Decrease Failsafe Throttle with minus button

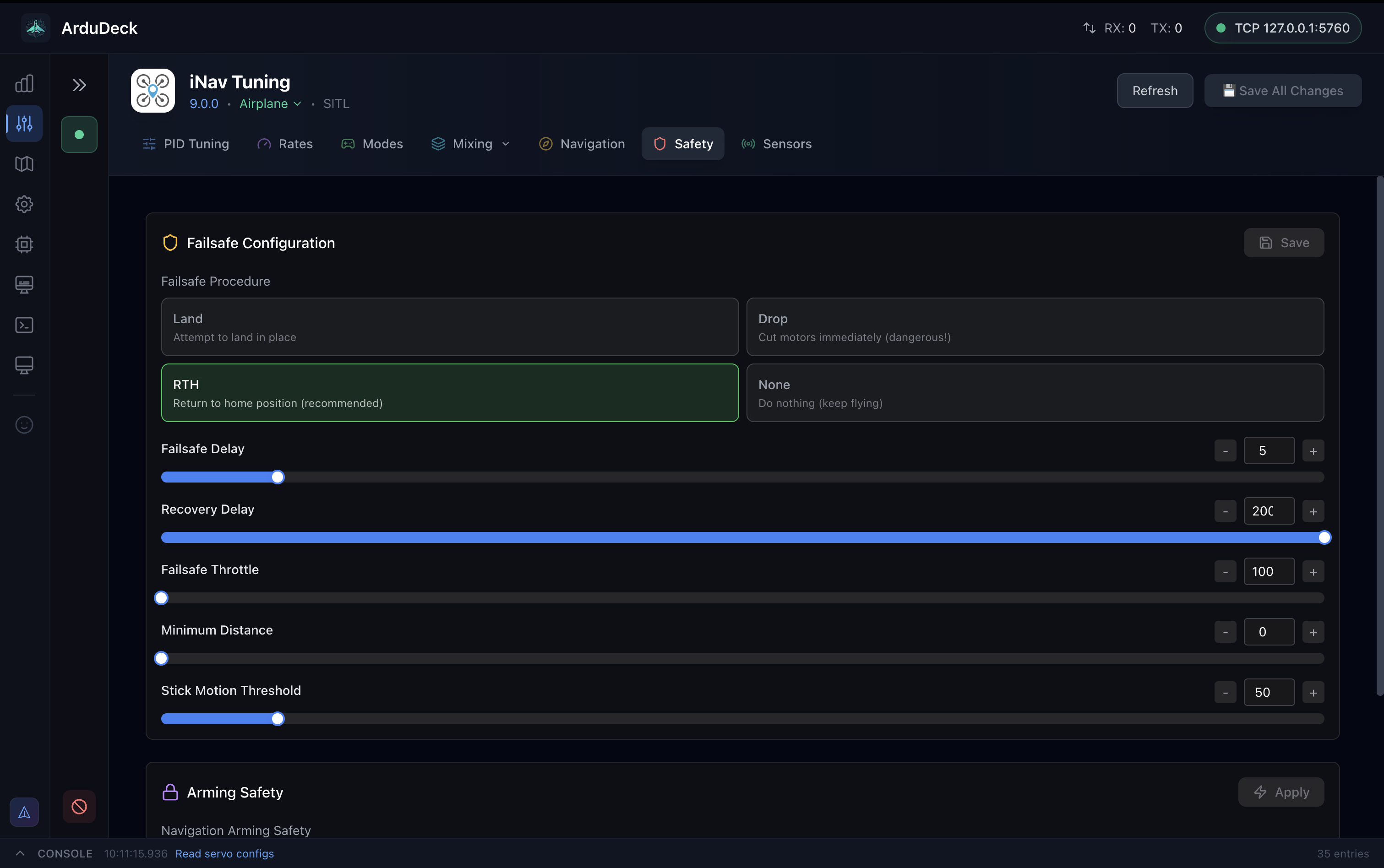[x=1225, y=572]
